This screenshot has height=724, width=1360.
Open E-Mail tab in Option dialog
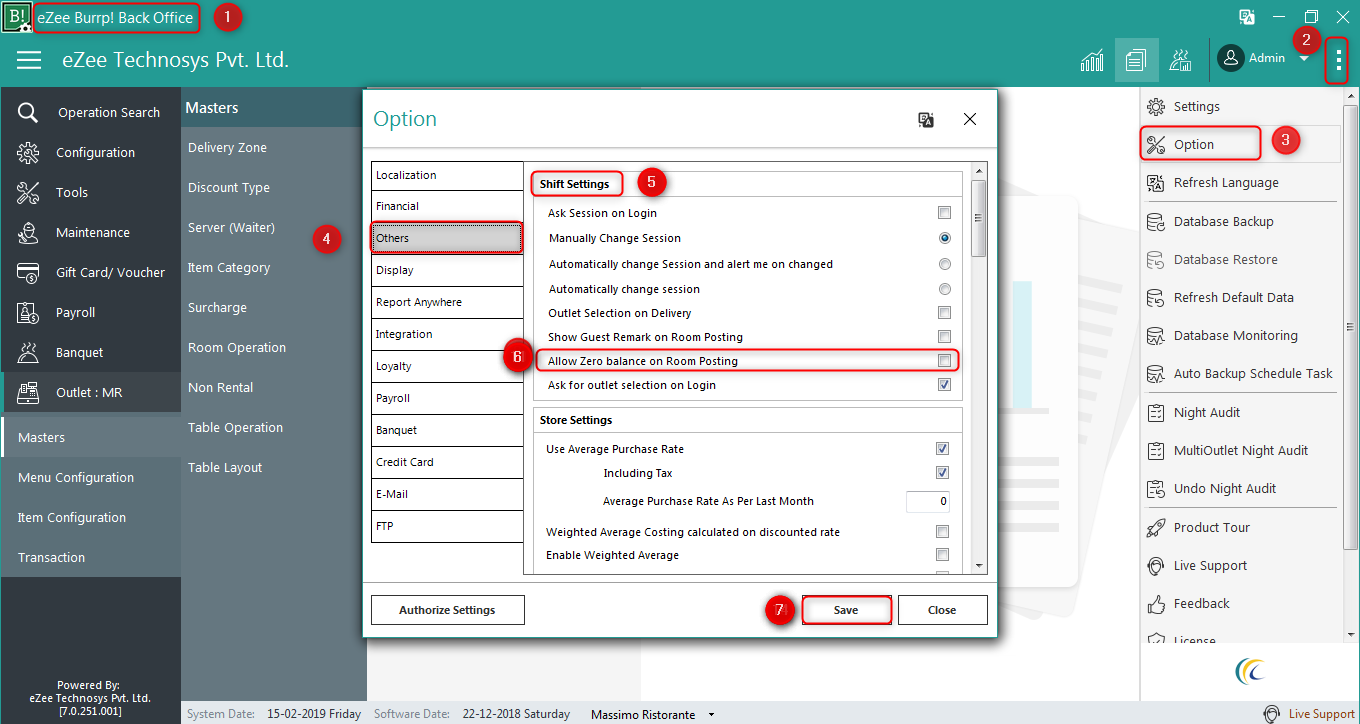click(x=447, y=494)
